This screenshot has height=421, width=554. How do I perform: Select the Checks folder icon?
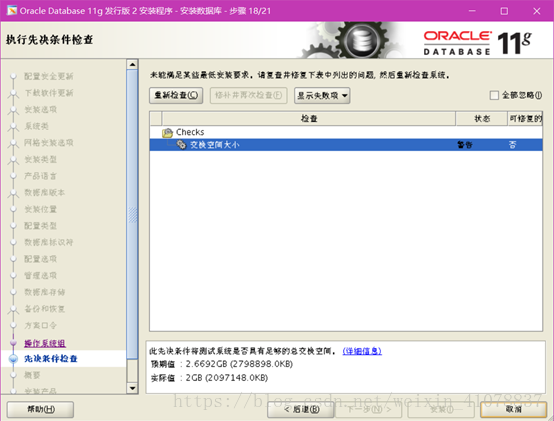[x=167, y=132]
